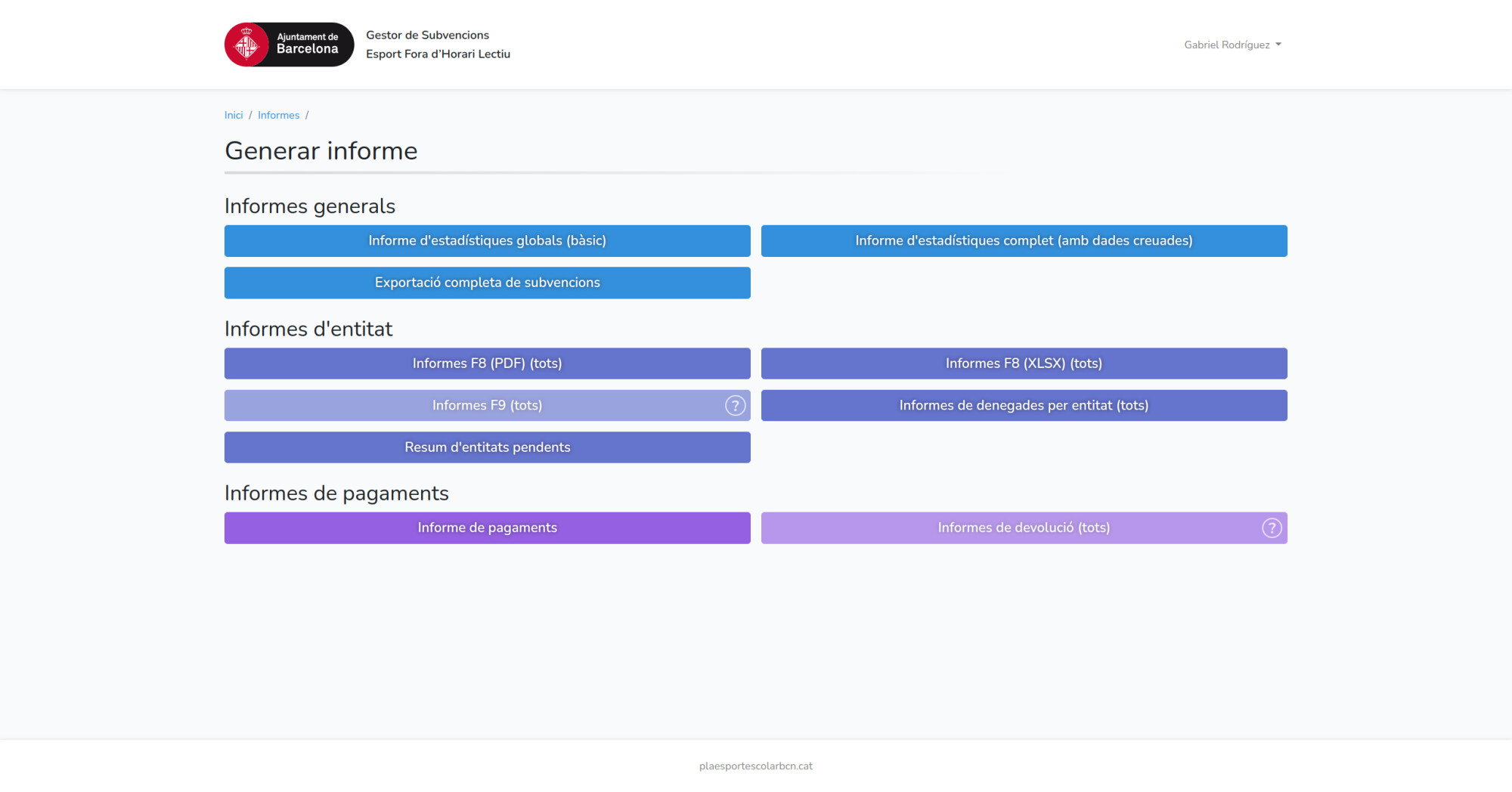
Task: Click the Informes generals section heading
Action: tap(310, 206)
